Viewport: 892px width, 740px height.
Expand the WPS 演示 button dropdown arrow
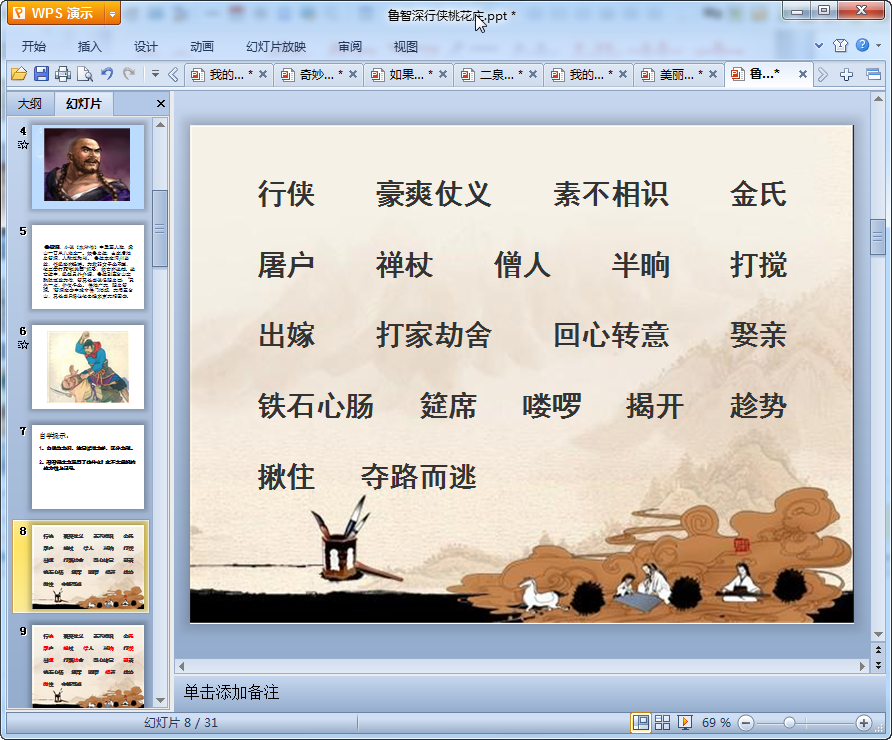pos(113,14)
